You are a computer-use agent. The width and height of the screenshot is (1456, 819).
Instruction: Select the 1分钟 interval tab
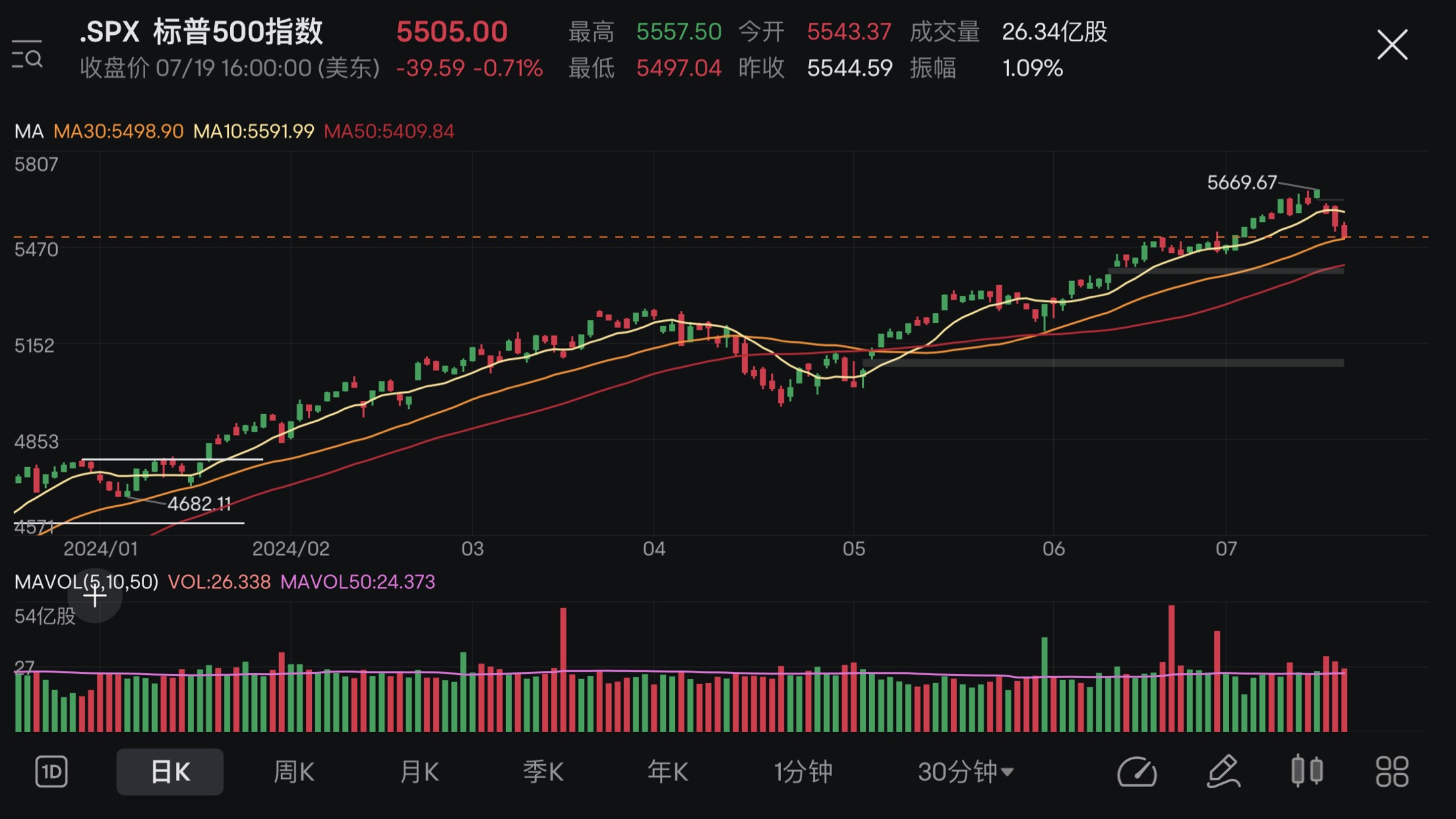click(803, 772)
